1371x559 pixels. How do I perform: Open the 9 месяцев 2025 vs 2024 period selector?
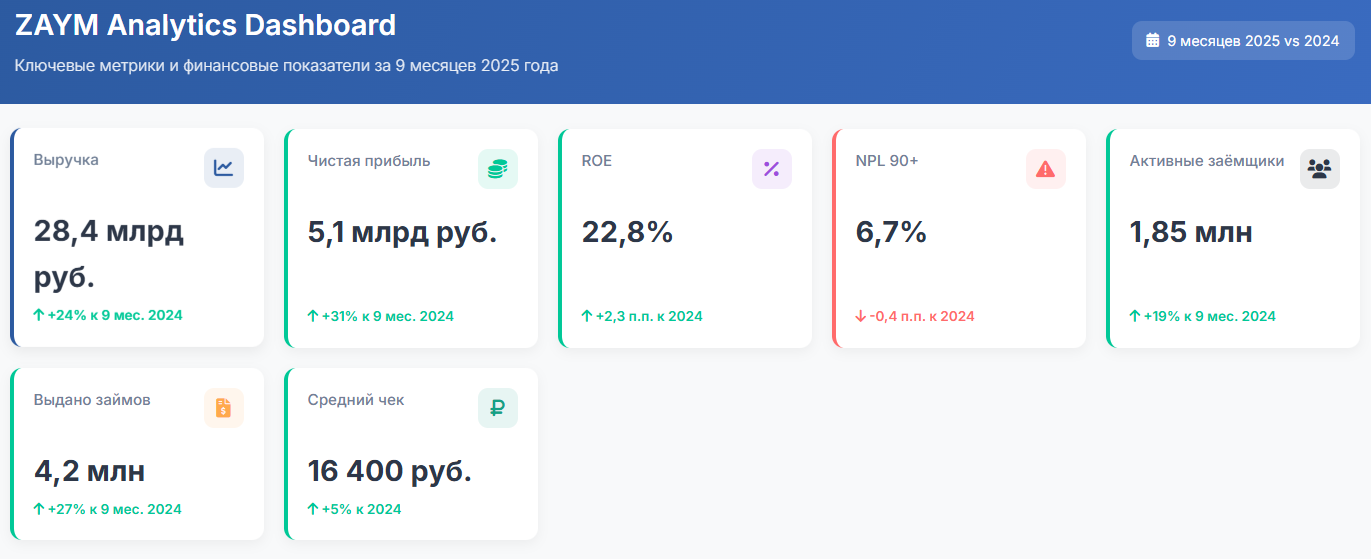[x=1243, y=41]
